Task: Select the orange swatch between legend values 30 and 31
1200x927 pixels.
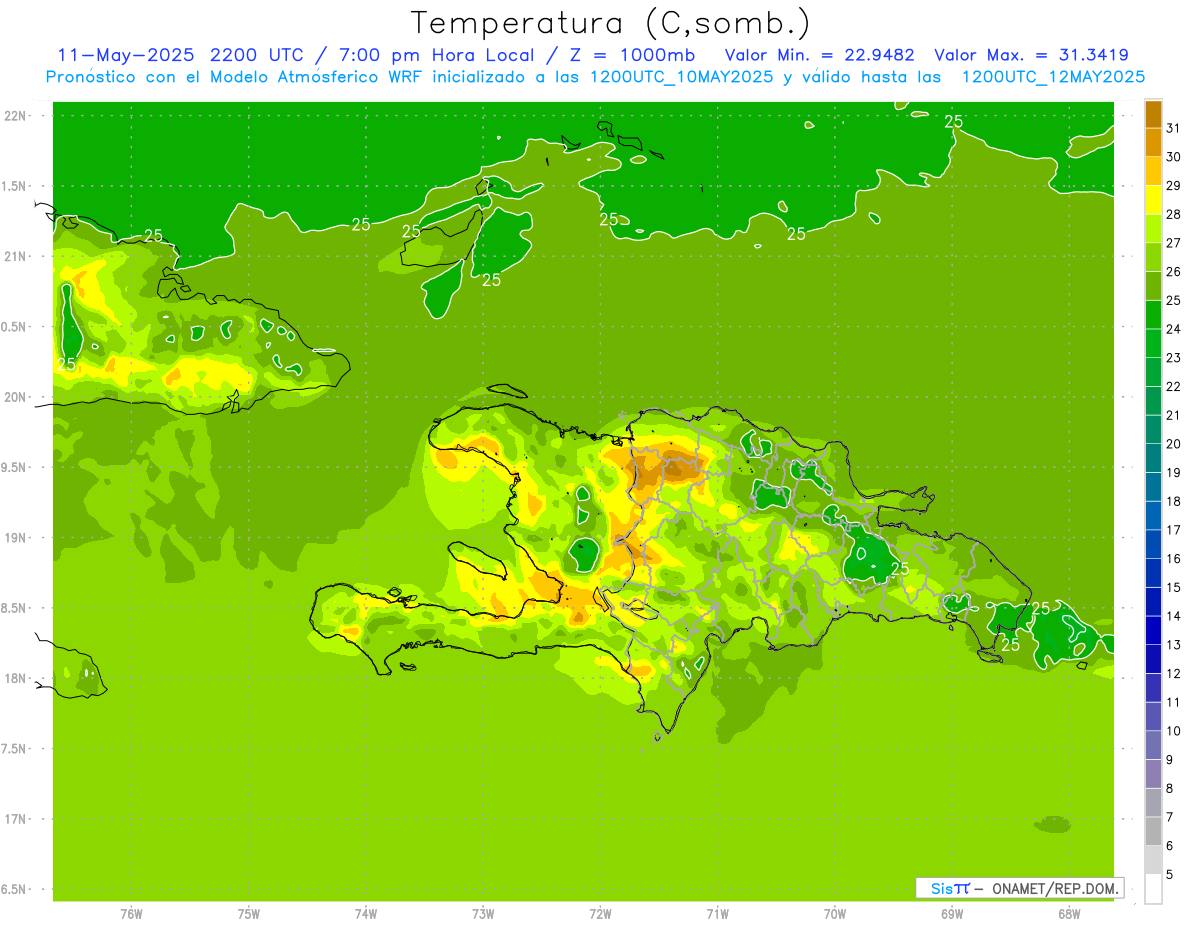Action: 1153,142
